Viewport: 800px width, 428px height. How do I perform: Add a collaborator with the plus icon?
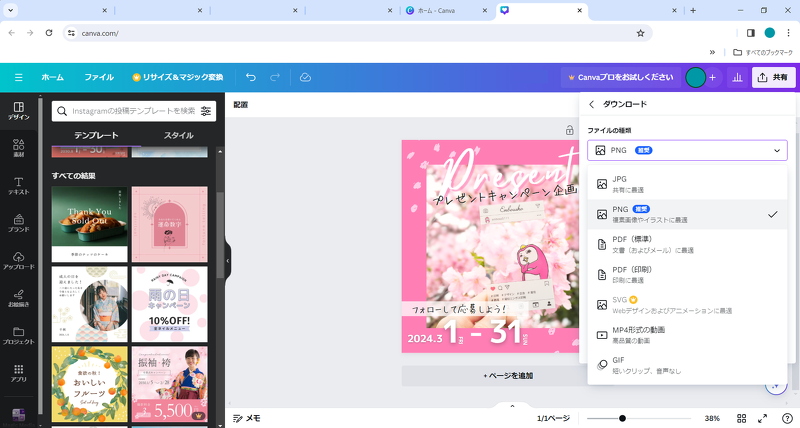tap(712, 78)
